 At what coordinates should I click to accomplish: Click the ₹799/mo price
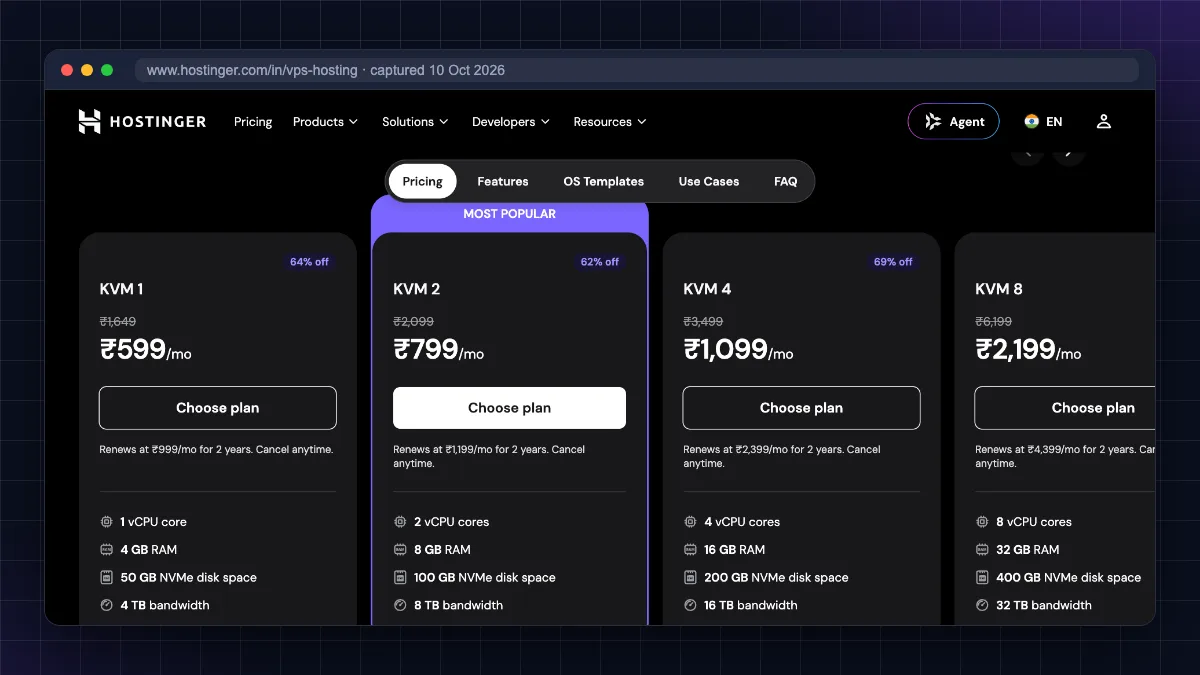(x=439, y=350)
